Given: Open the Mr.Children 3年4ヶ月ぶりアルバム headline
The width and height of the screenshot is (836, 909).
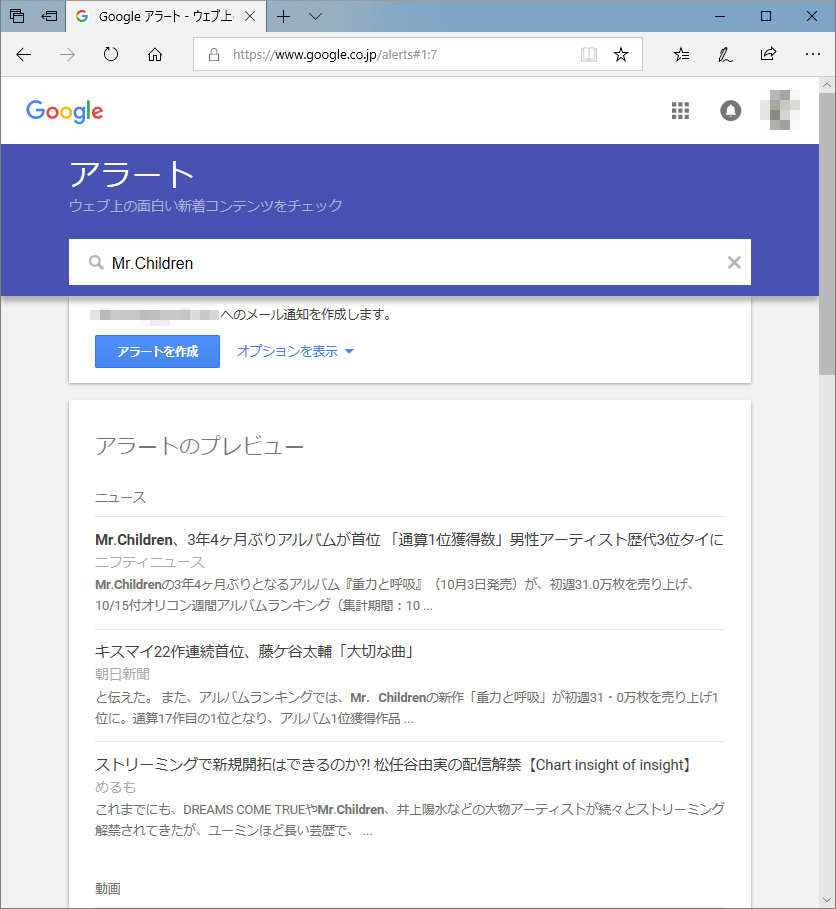Looking at the screenshot, I should 409,540.
